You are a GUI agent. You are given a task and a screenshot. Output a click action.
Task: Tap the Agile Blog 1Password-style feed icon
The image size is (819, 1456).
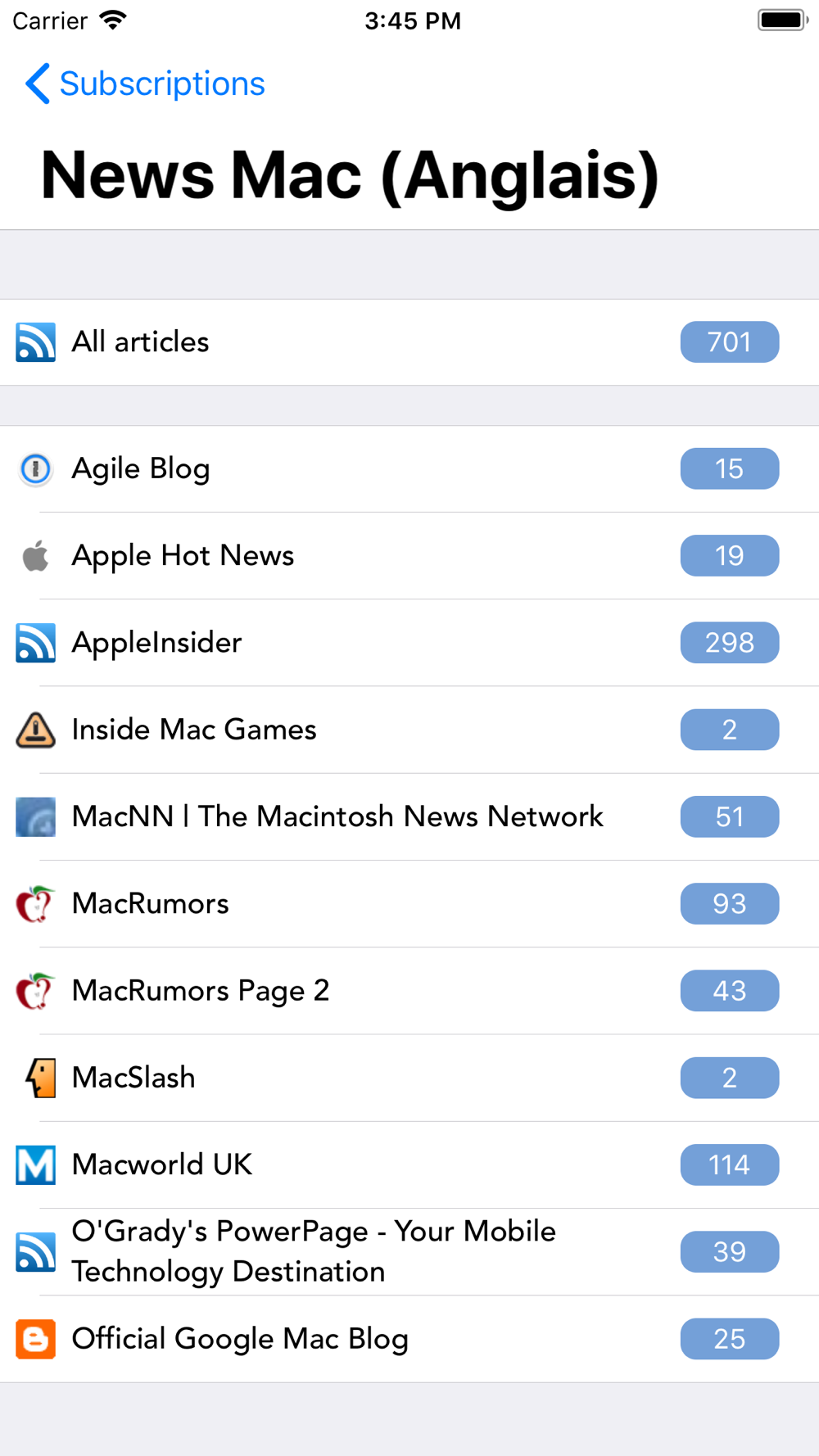[35, 469]
